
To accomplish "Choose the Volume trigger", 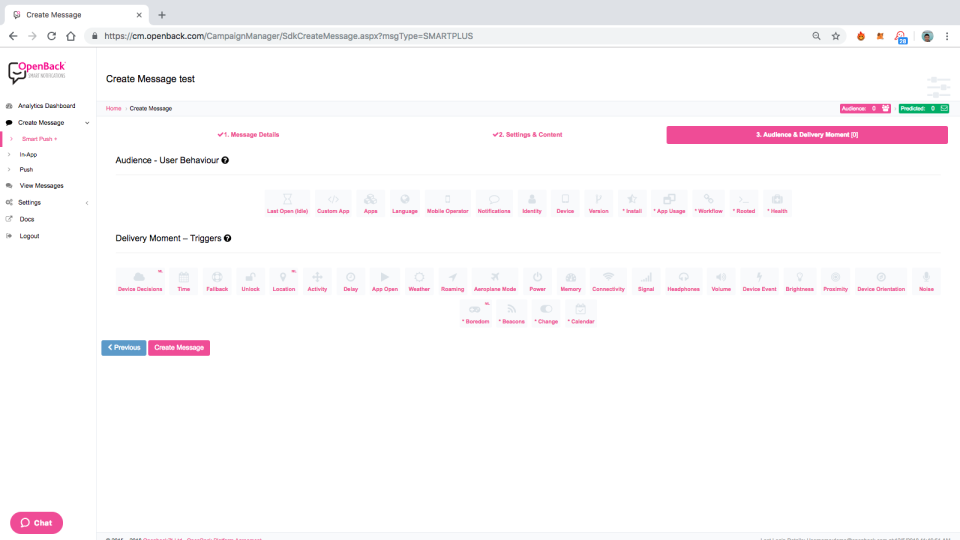I will (x=721, y=281).
